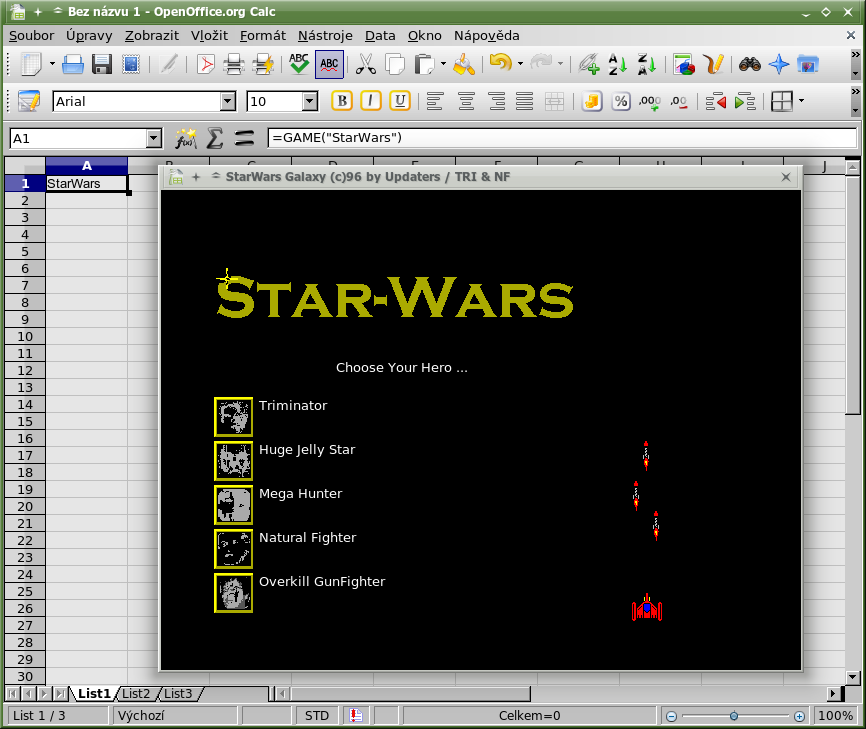This screenshot has height=729, width=866.
Task: Open the New document dropdown arrow
Action: pos(52,64)
